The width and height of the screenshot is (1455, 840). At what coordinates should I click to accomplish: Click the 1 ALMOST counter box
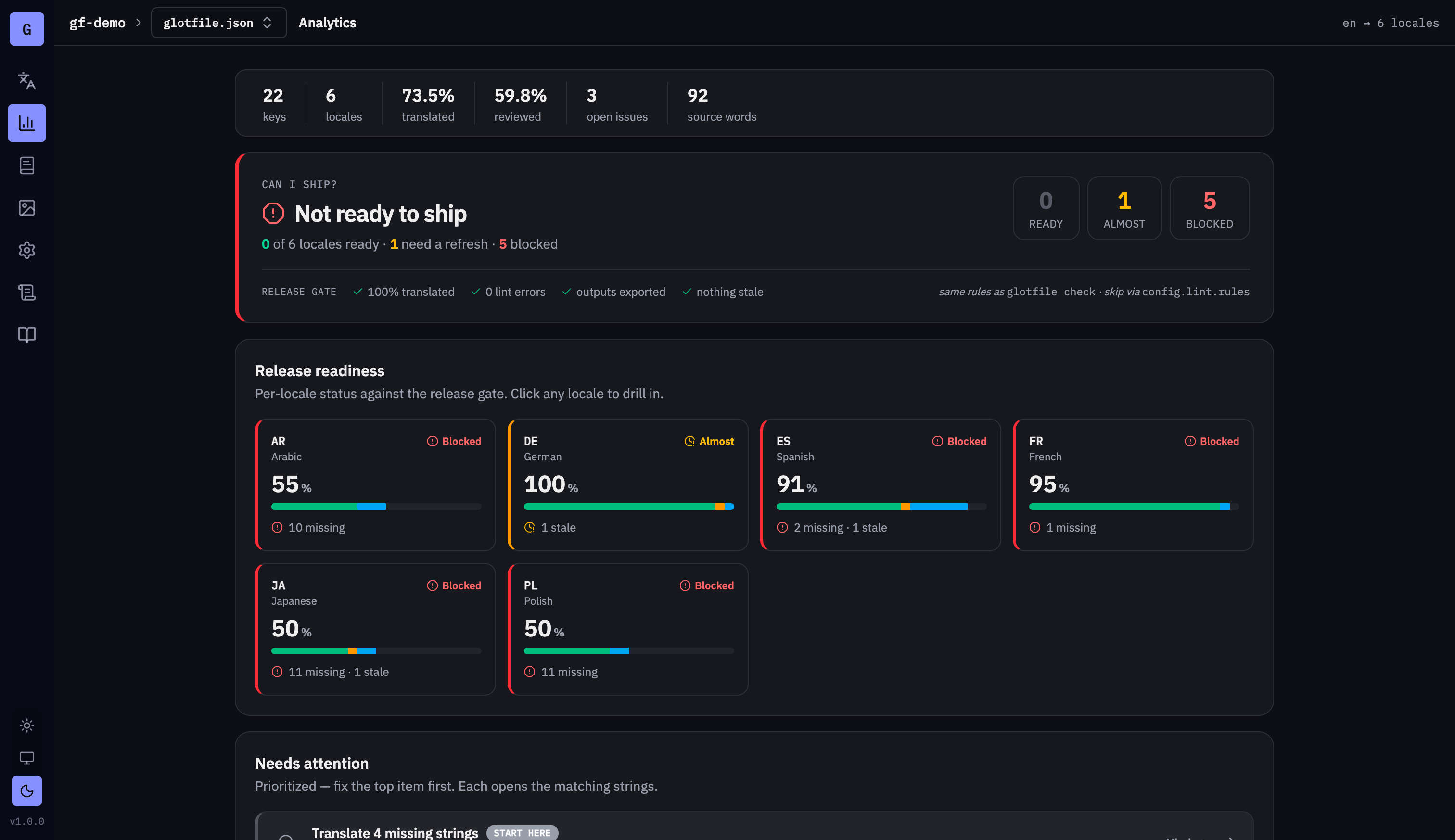click(x=1124, y=208)
